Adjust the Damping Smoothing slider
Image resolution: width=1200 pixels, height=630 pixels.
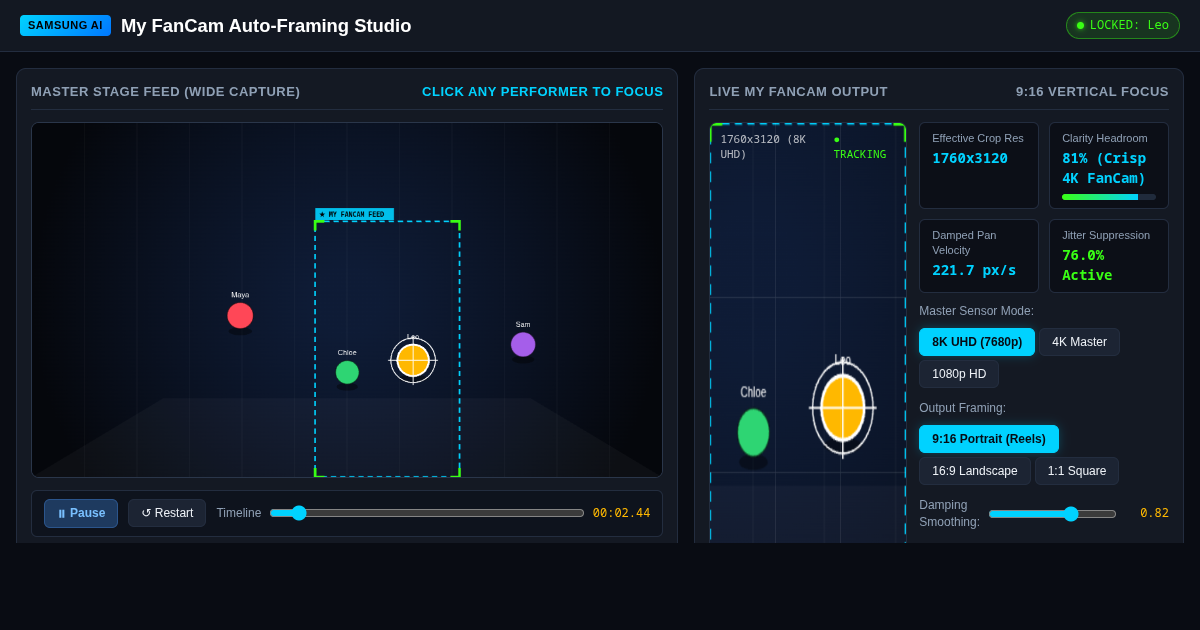[1052, 514]
